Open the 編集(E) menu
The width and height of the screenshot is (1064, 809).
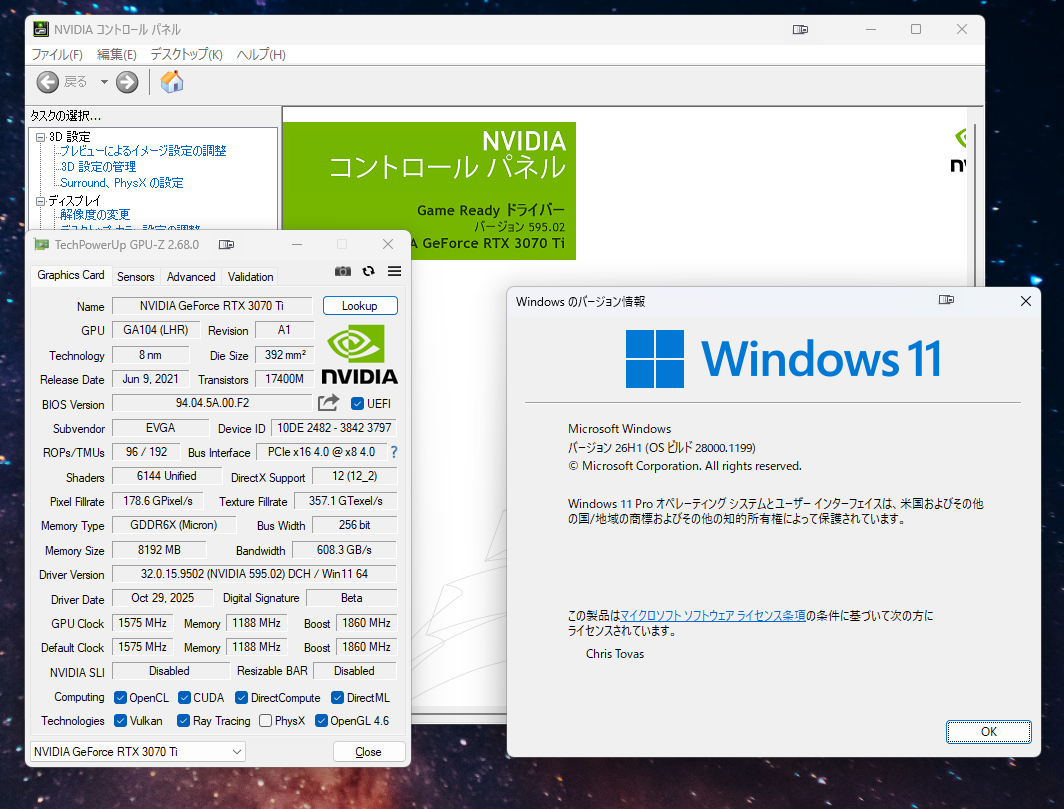tap(117, 54)
